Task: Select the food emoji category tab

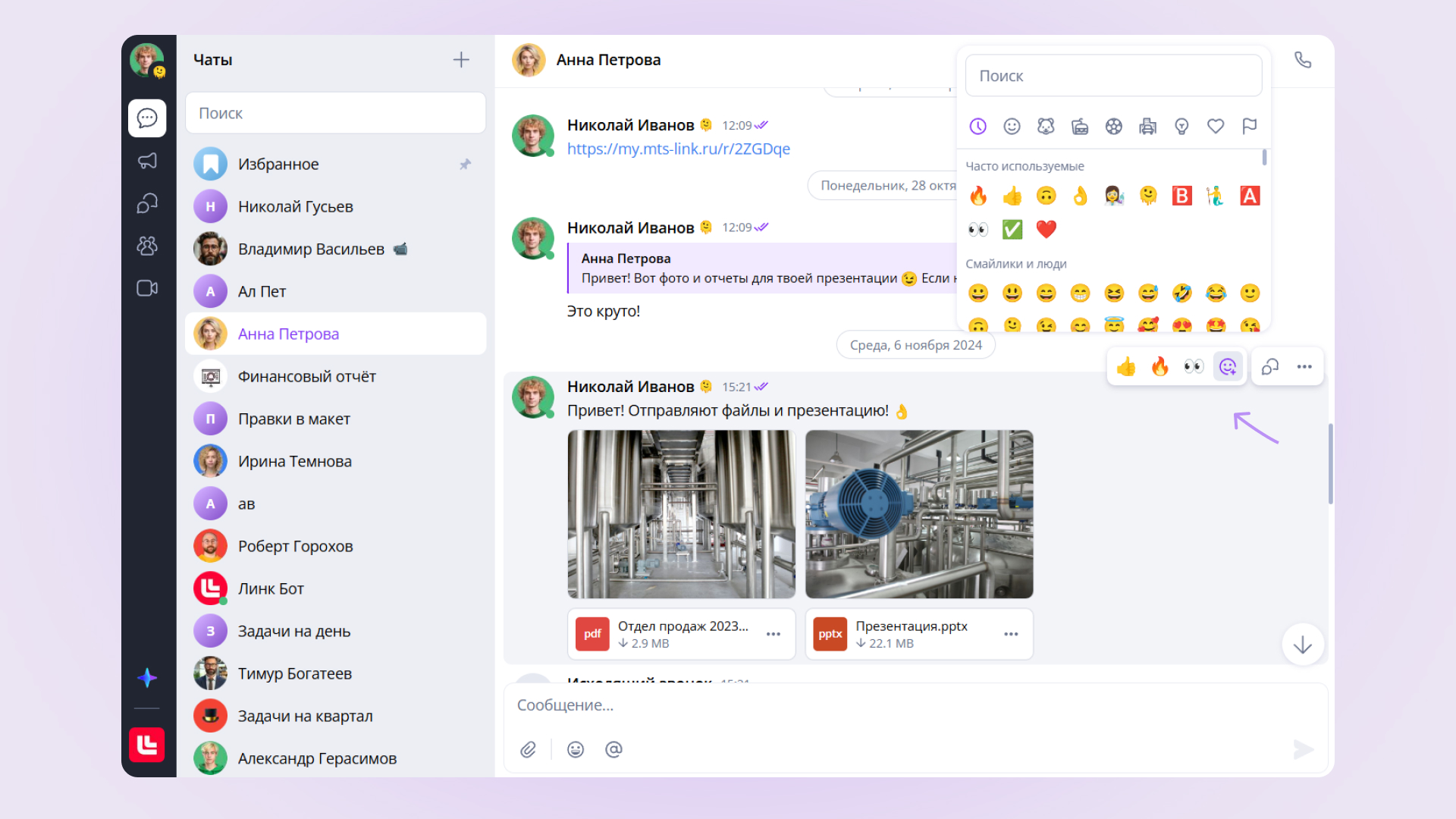Action: (1080, 127)
